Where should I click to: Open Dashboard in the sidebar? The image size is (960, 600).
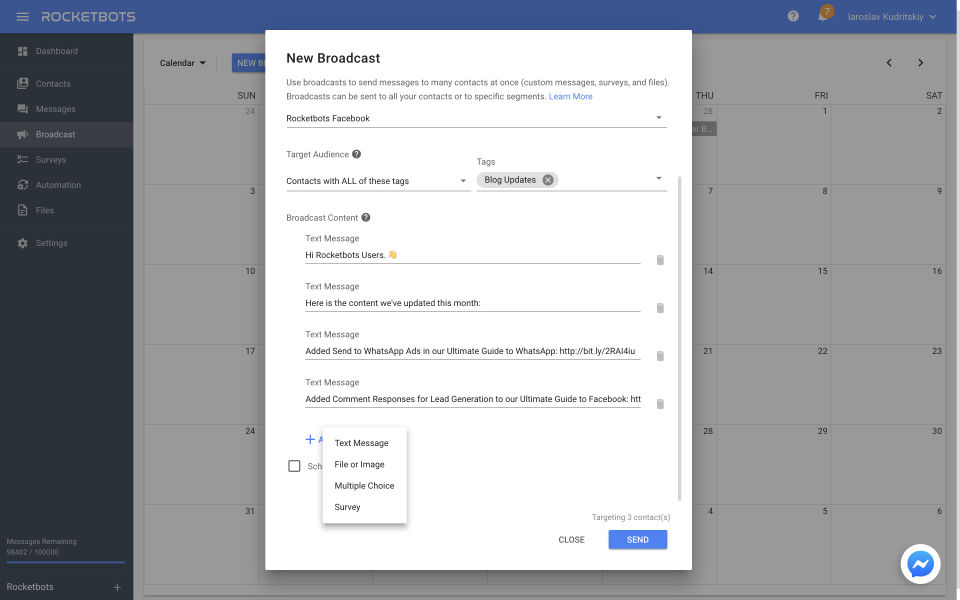(x=66, y=51)
